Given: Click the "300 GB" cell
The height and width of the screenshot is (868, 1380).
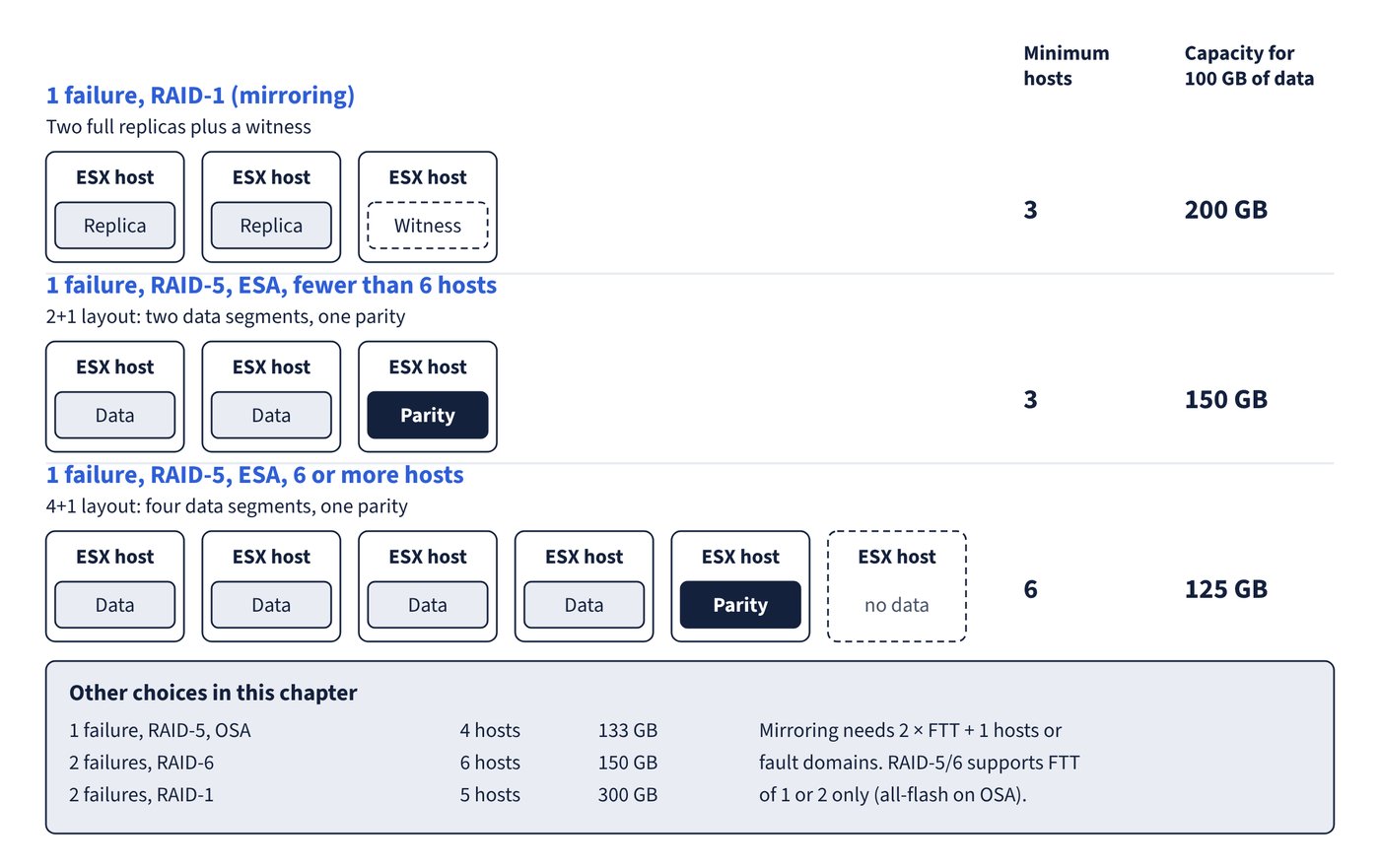Looking at the screenshot, I should (628, 795).
